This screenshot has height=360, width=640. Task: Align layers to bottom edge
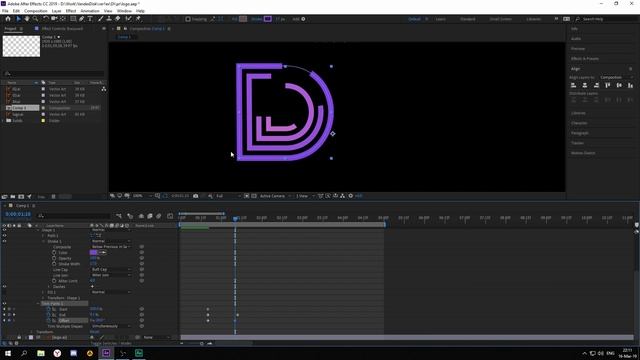pos(631,85)
